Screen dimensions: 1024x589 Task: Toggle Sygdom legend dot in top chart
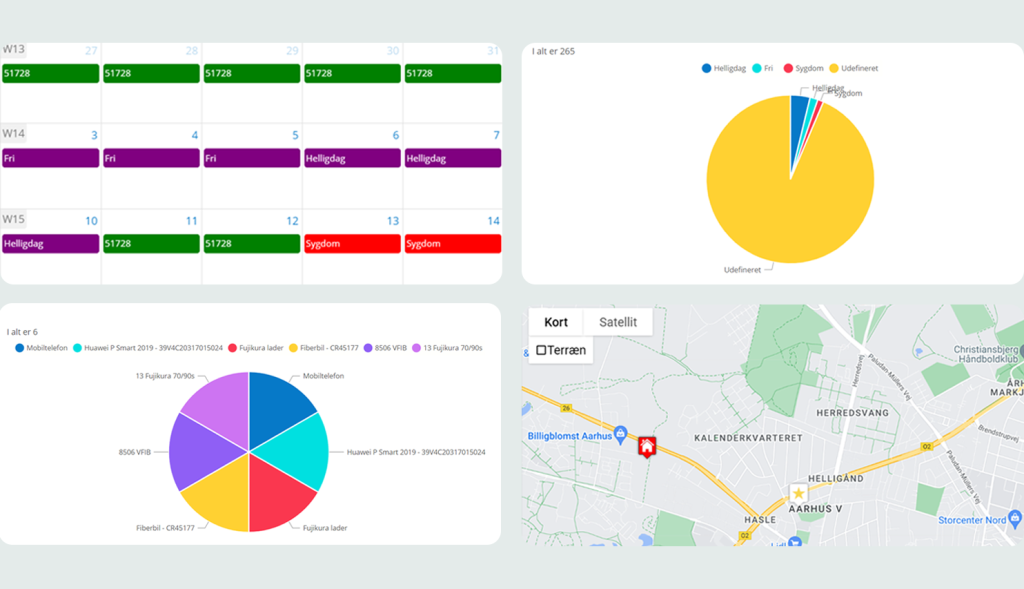point(788,68)
